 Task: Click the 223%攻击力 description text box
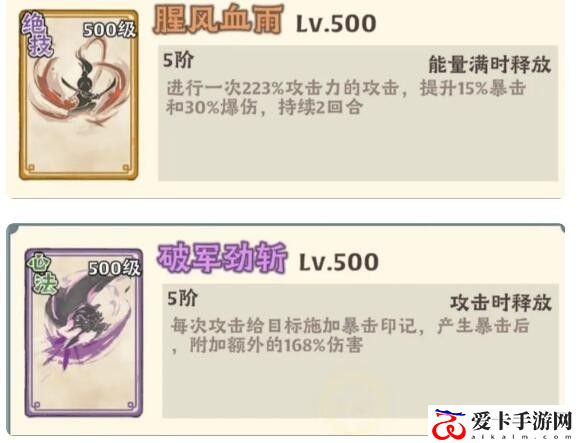coord(358,113)
